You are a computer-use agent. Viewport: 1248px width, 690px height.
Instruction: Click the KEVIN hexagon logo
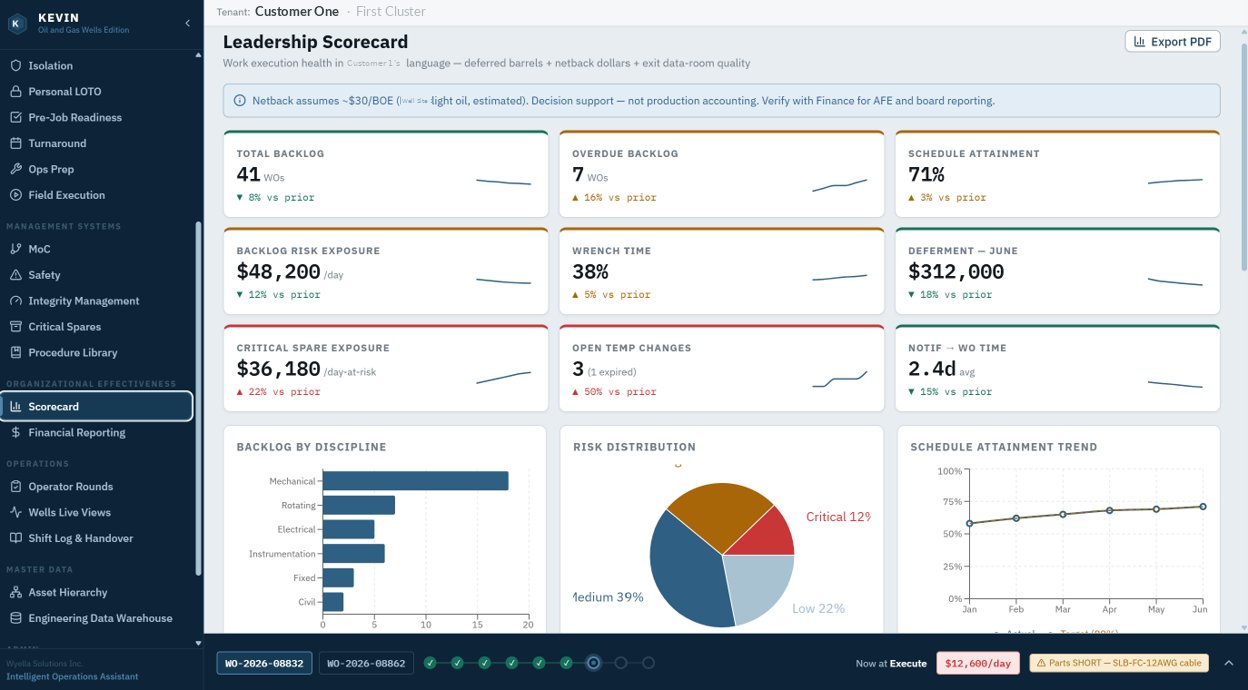click(17, 24)
